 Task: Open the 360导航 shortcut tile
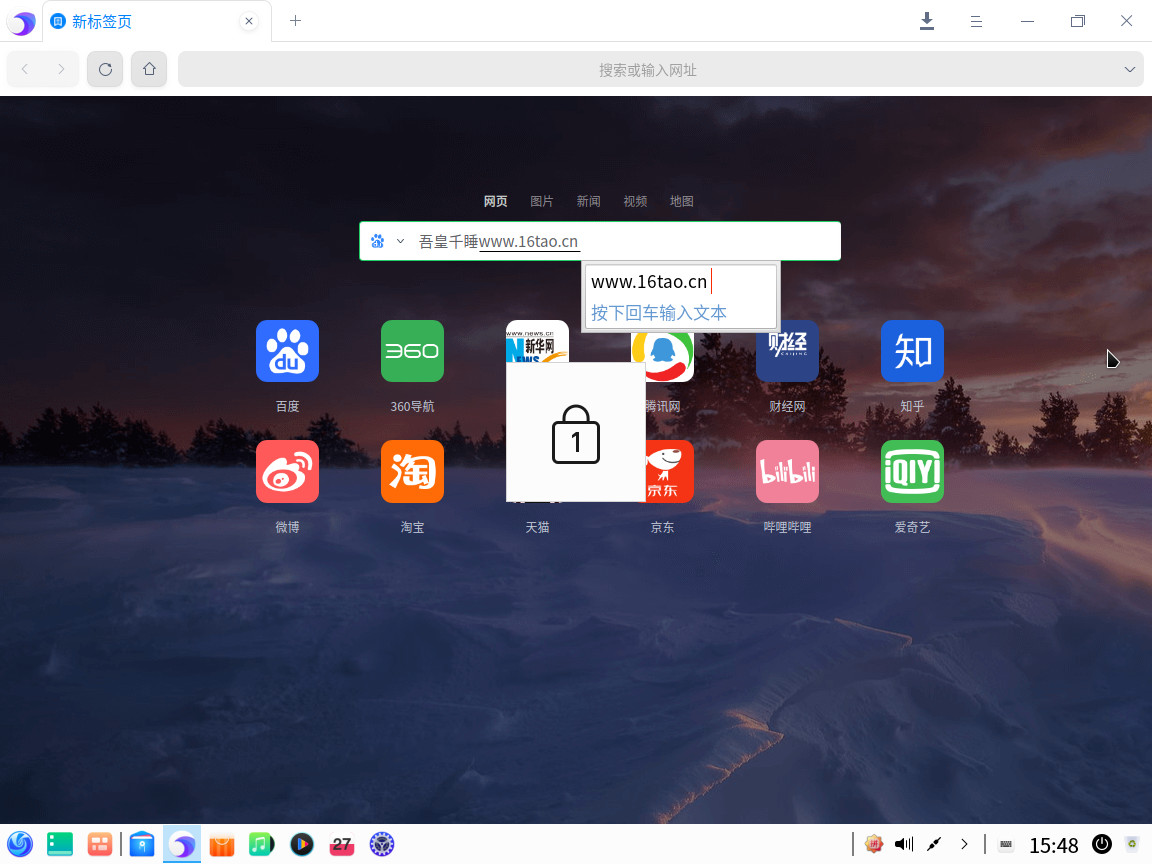[x=412, y=351]
